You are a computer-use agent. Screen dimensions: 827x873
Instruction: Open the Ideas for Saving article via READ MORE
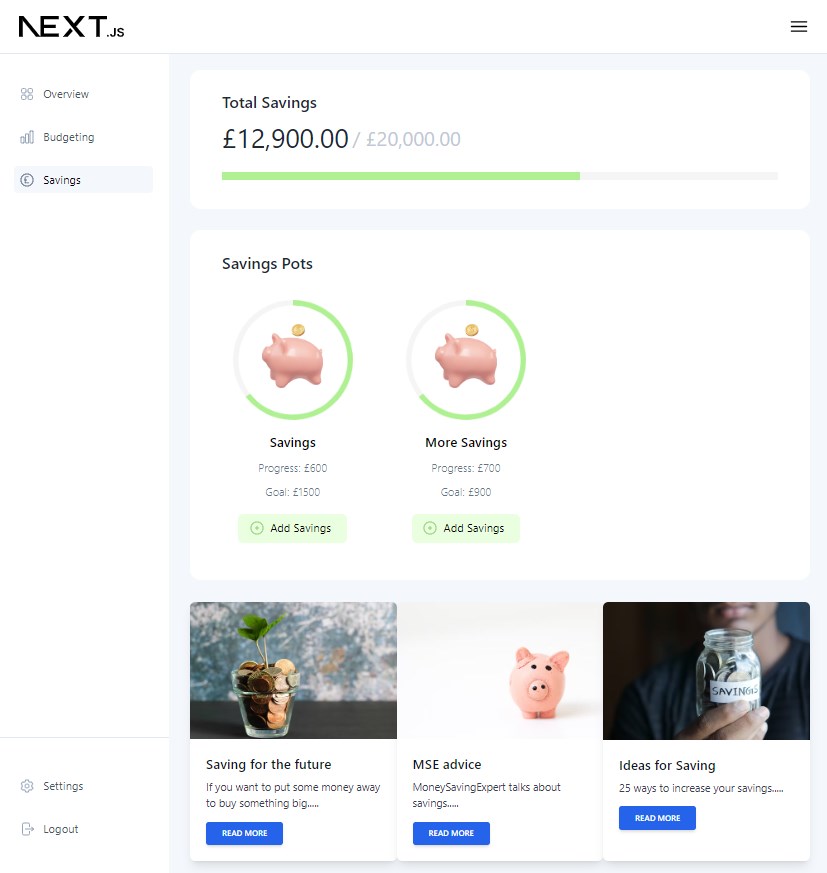click(x=657, y=818)
